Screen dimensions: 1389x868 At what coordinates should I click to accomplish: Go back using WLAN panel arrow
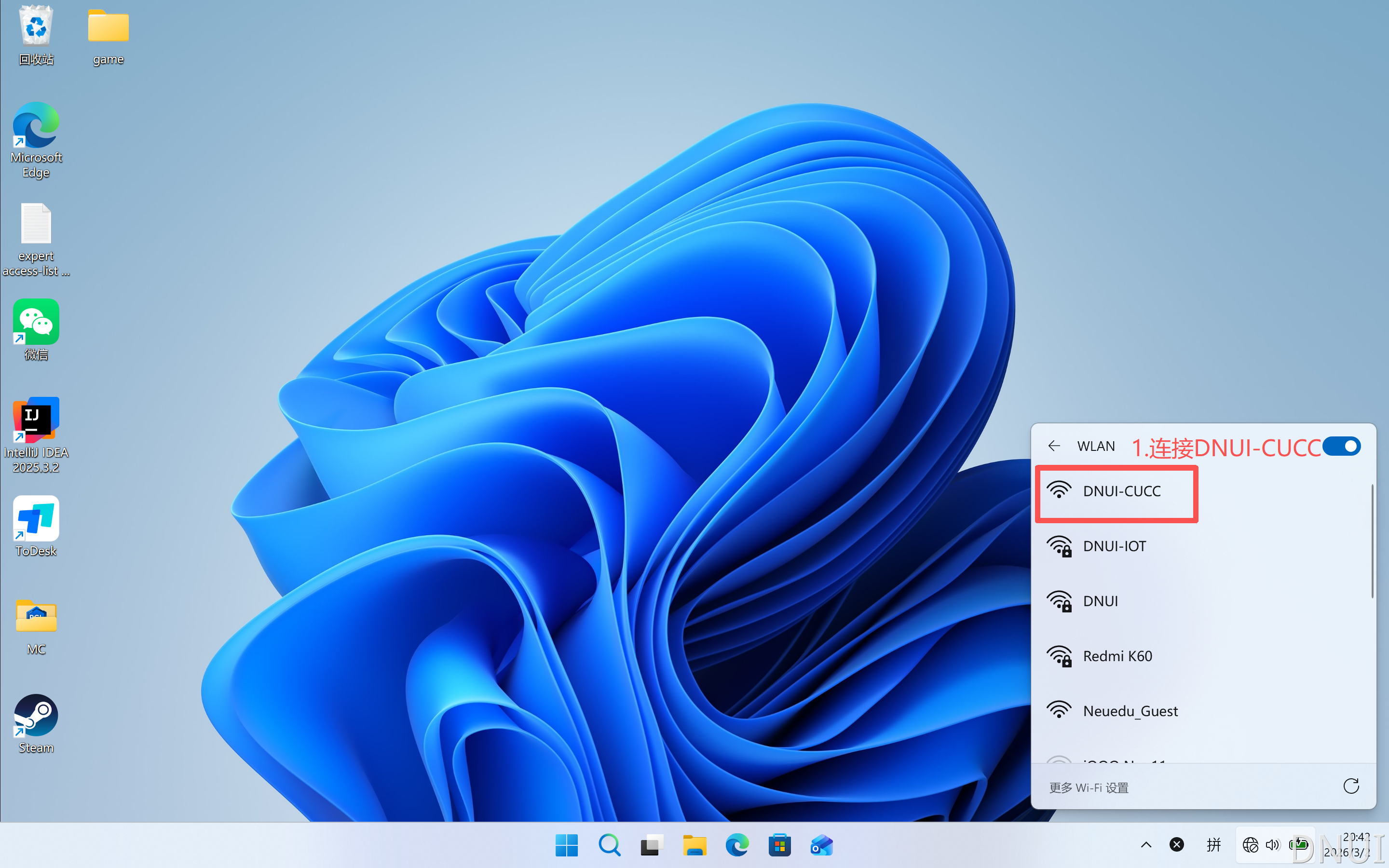click(x=1054, y=446)
